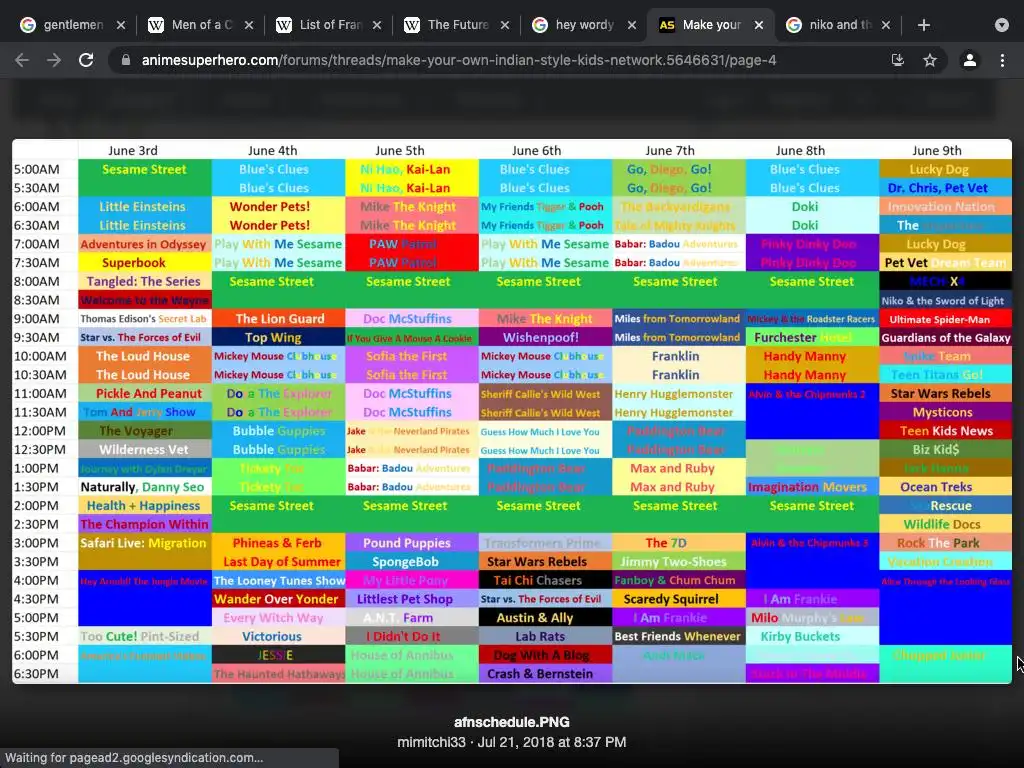
Task: Click the 'Ocean Treks' cell
Action: point(946,487)
